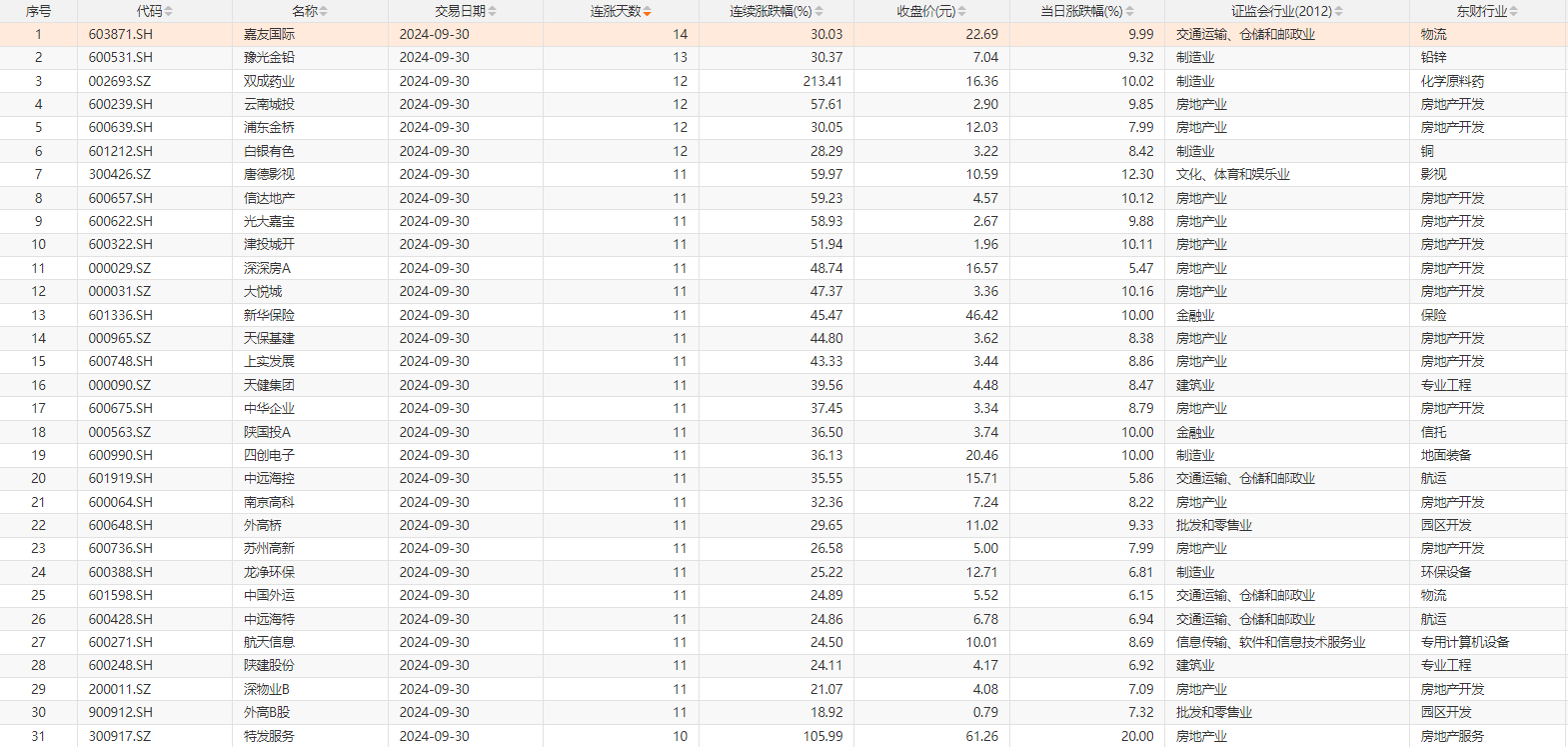Image resolution: width=1568 pixels, height=747 pixels.
Task: Select the stock 中华企业
Action: point(270,408)
